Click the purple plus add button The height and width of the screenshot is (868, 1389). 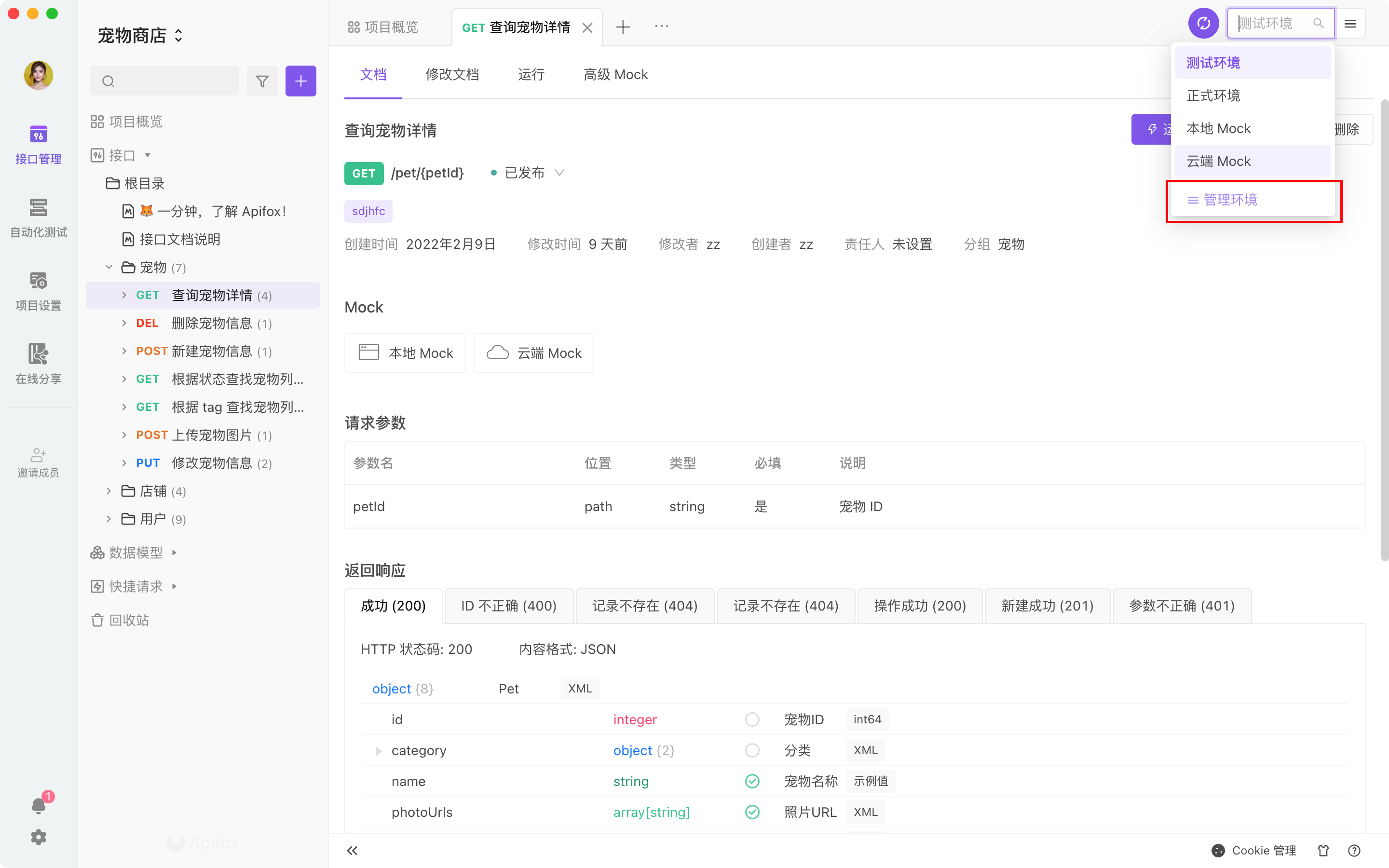click(301, 81)
